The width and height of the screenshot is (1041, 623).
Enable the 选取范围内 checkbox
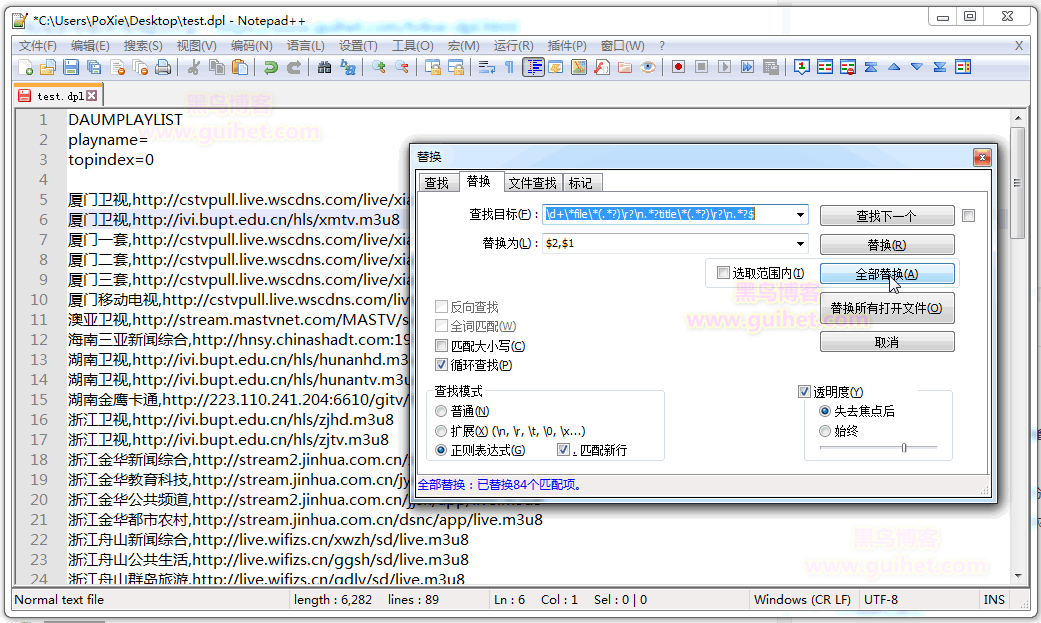click(x=724, y=273)
